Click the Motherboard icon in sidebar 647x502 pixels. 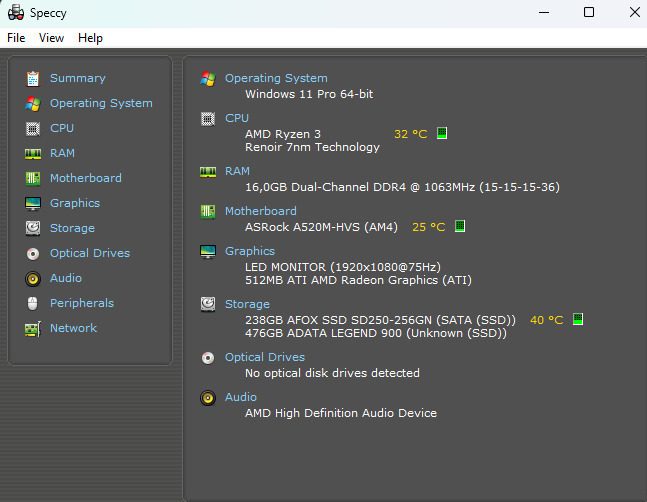pos(33,179)
